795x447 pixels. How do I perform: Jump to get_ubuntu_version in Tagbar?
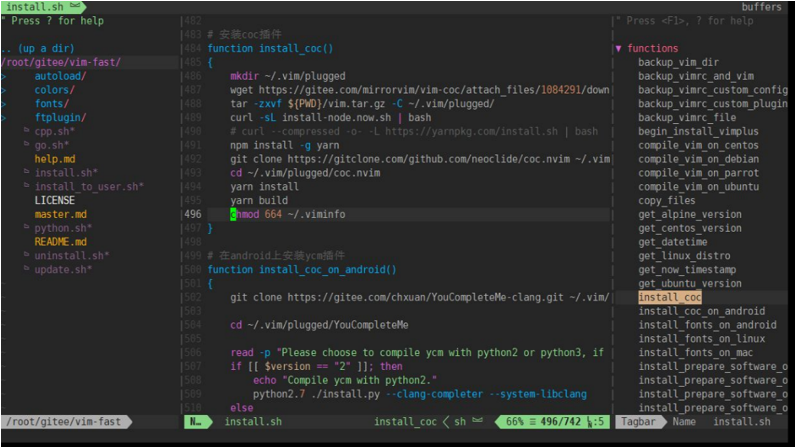pos(690,283)
